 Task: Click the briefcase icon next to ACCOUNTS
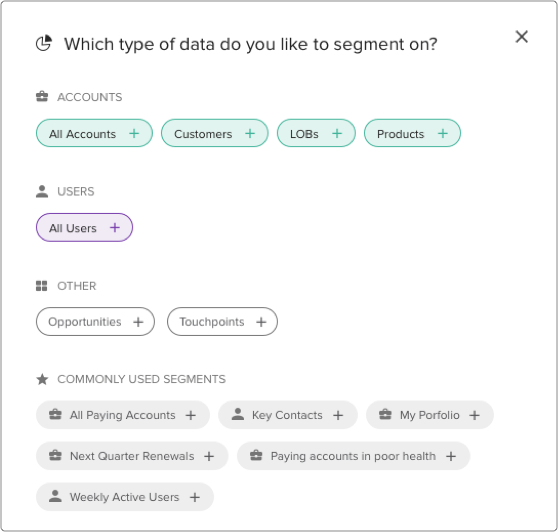click(42, 96)
